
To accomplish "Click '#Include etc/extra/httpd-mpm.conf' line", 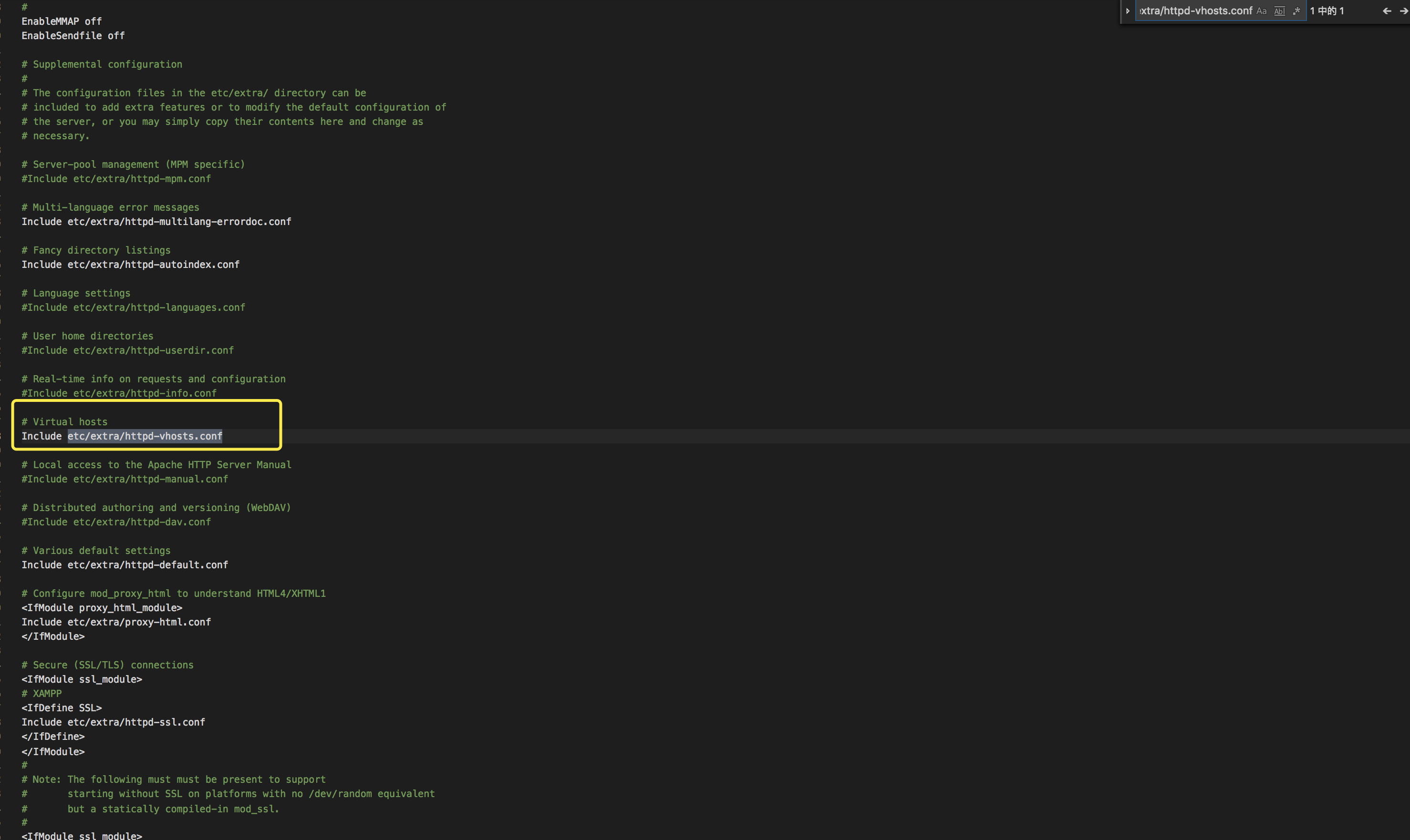I will coord(116,179).
